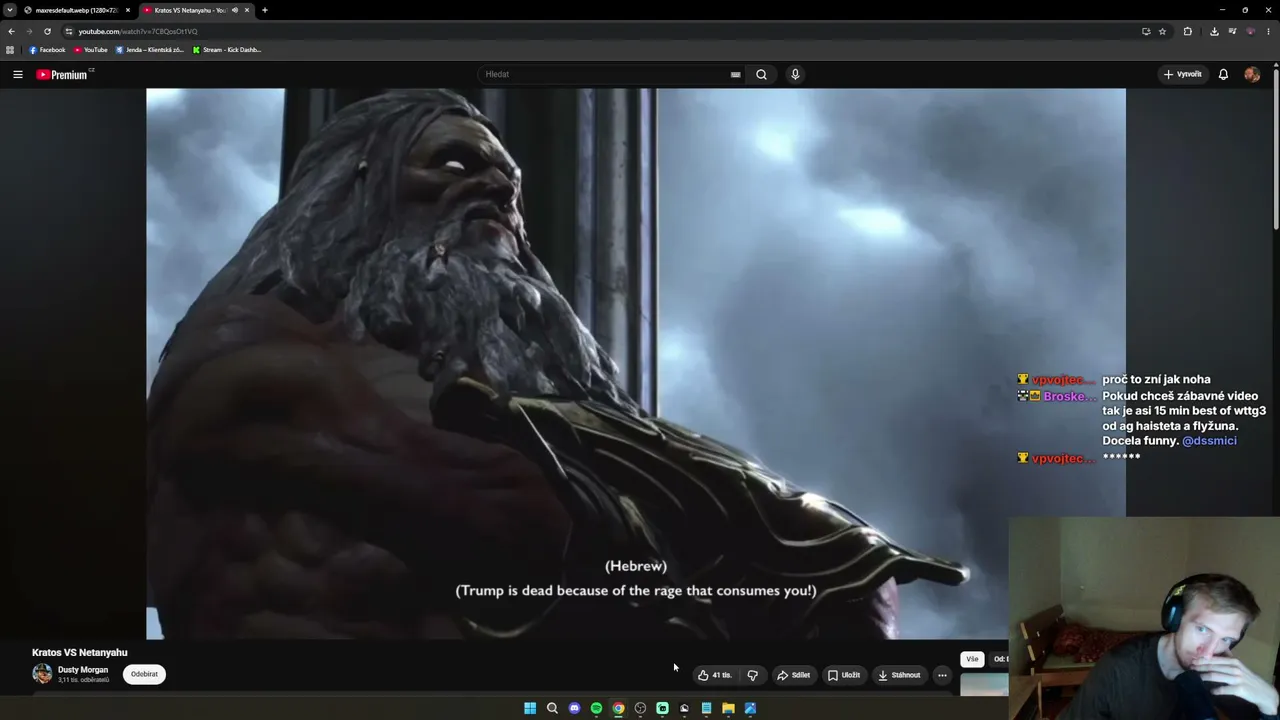This screenshot has height=720, width=1280.
Task: Go back to the previous page in Chrome
Action: click(11, 31)
